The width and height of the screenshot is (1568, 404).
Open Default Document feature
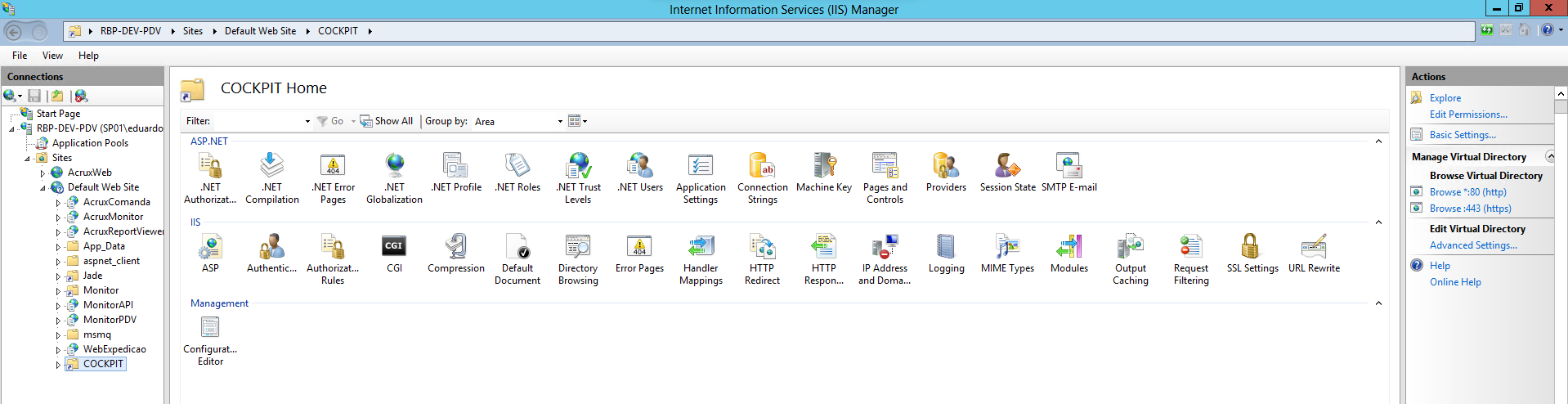[517, 247]
